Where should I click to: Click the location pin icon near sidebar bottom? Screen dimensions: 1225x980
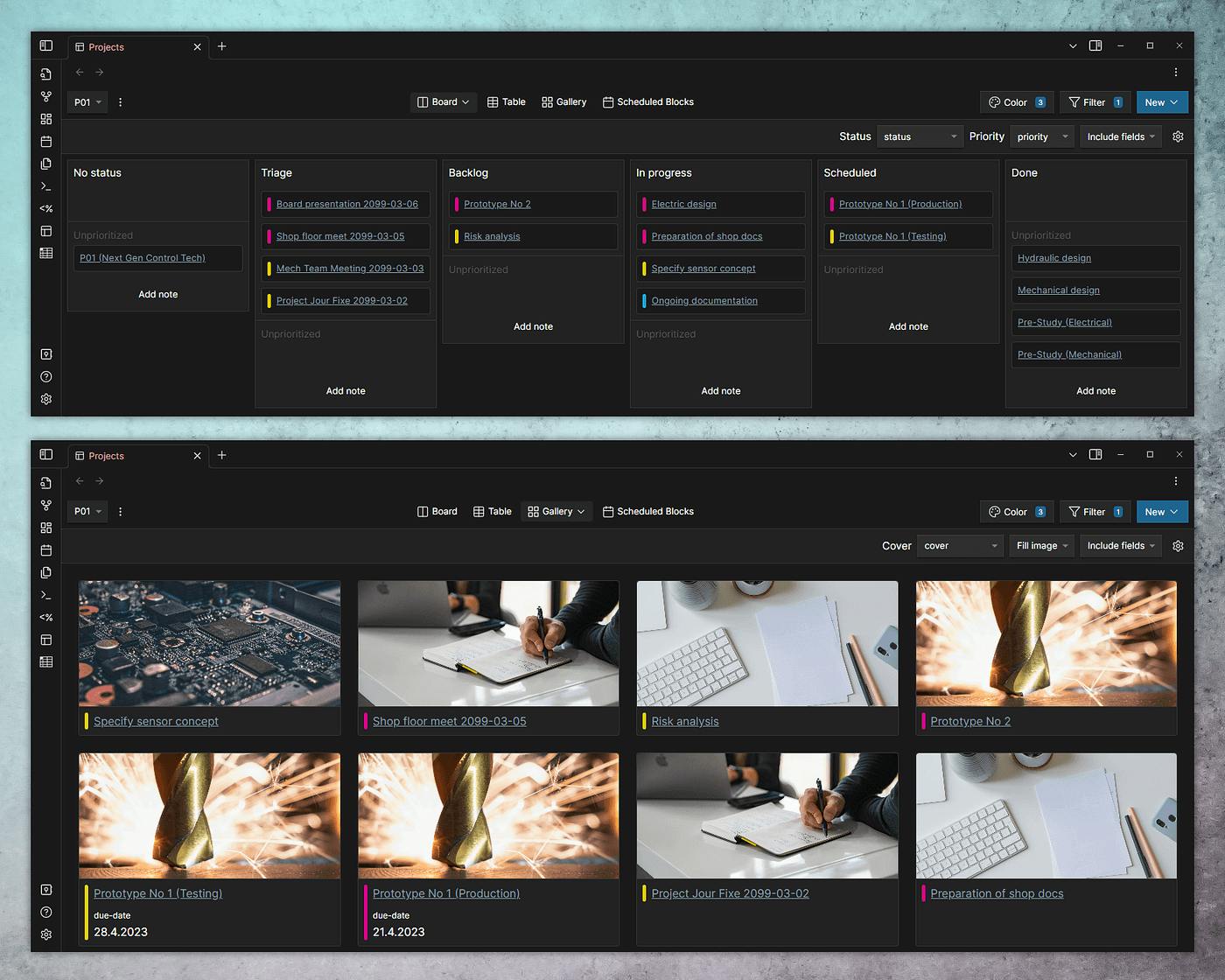click(x=45, y=353)
